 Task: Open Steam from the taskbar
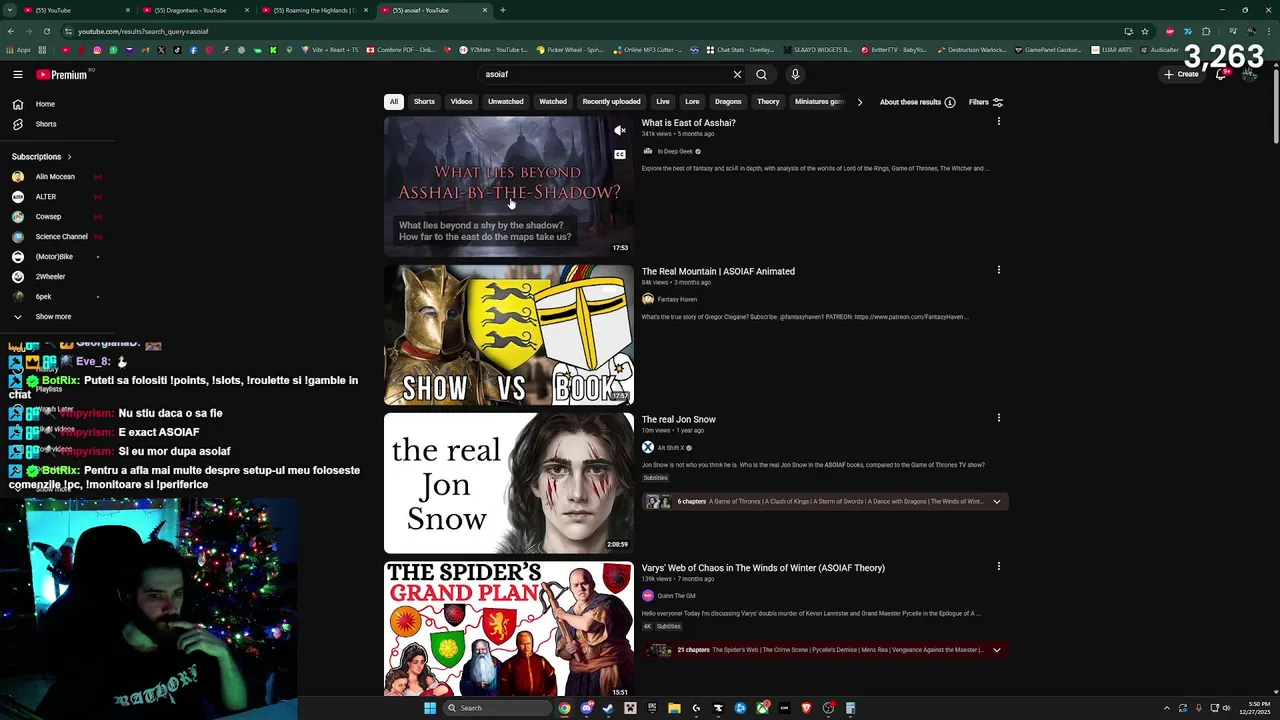608,708
